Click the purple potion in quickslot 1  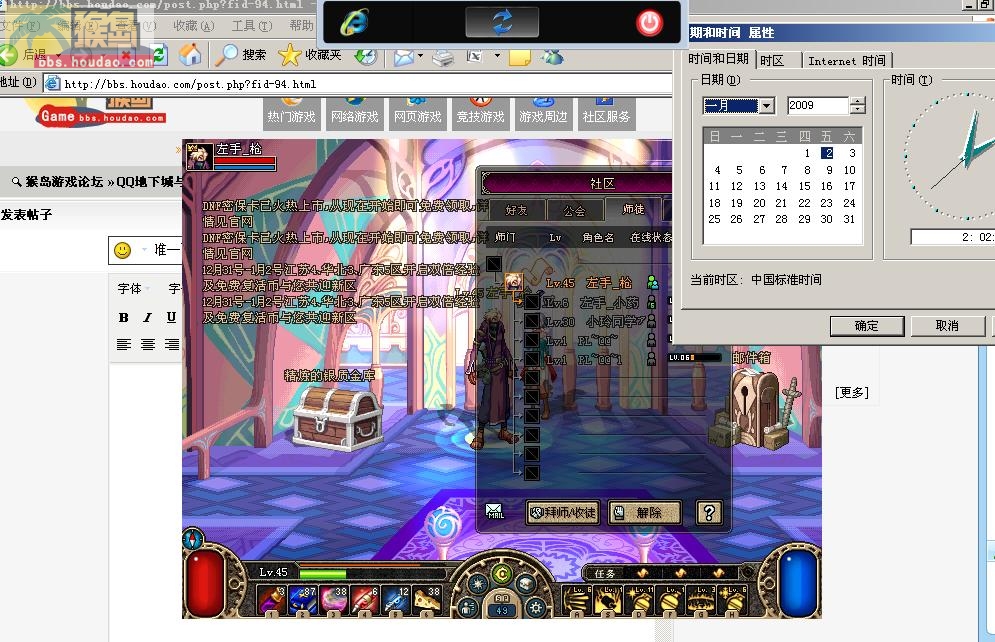coord(271,600)
